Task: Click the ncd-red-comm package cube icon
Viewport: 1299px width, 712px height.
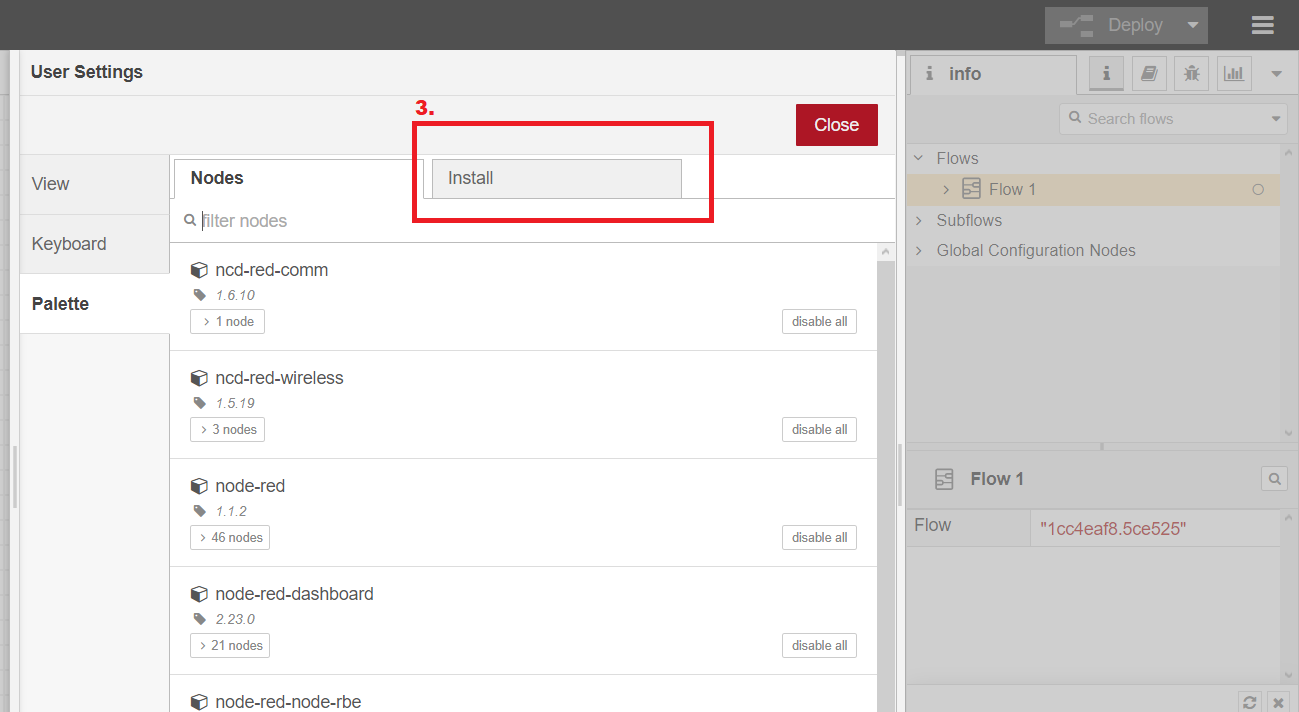Action: 199,270
